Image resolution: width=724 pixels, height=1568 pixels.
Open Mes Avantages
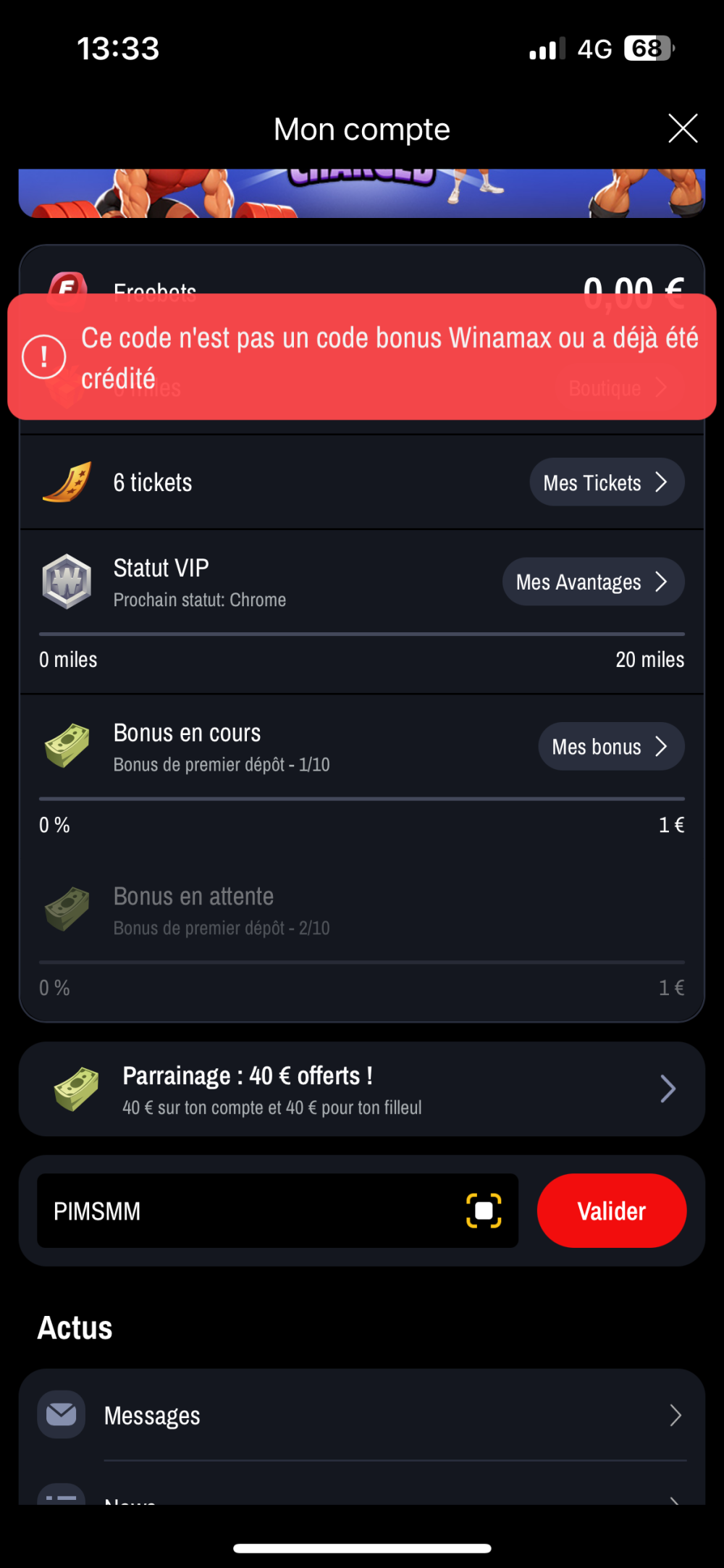(x=593, y=582)
